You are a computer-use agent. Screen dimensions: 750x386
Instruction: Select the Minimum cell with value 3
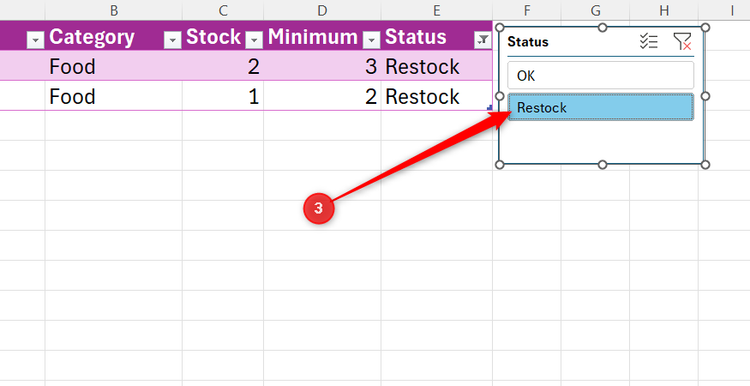click(322, 66)
